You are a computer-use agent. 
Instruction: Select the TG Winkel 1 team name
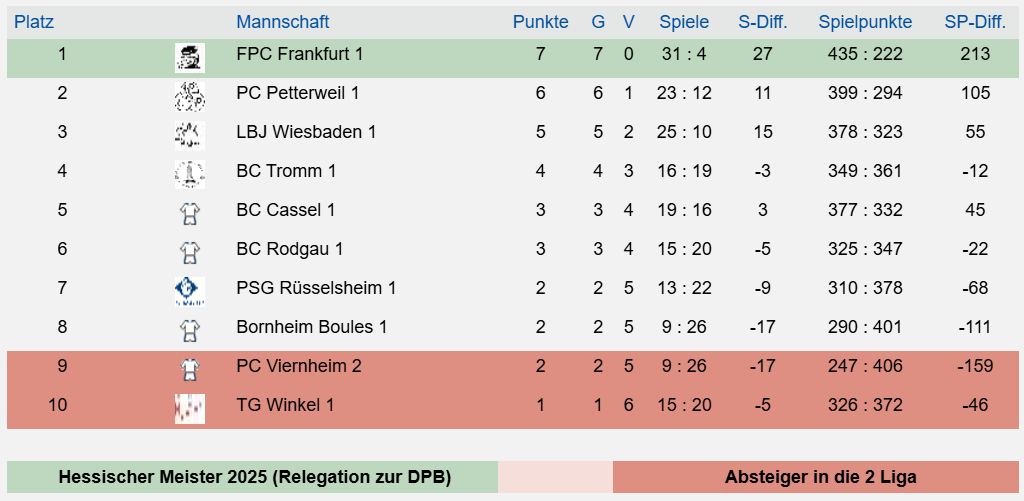click(285, 406)
